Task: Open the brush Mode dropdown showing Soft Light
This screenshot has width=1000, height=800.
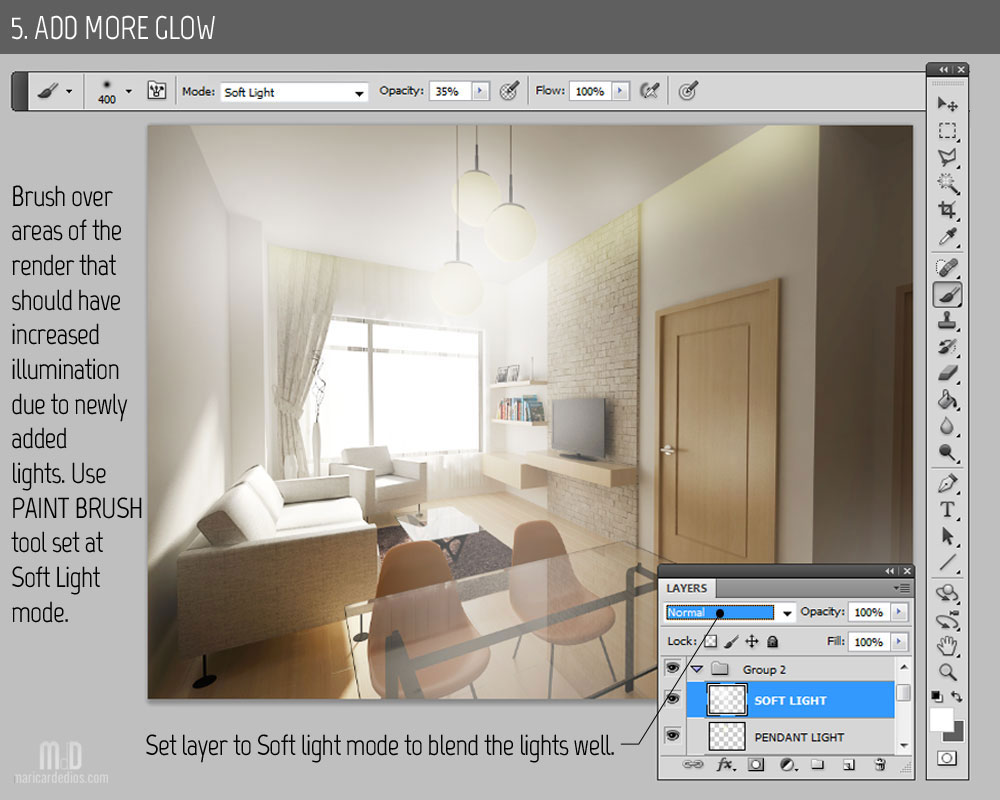Action: click(294, 92)
